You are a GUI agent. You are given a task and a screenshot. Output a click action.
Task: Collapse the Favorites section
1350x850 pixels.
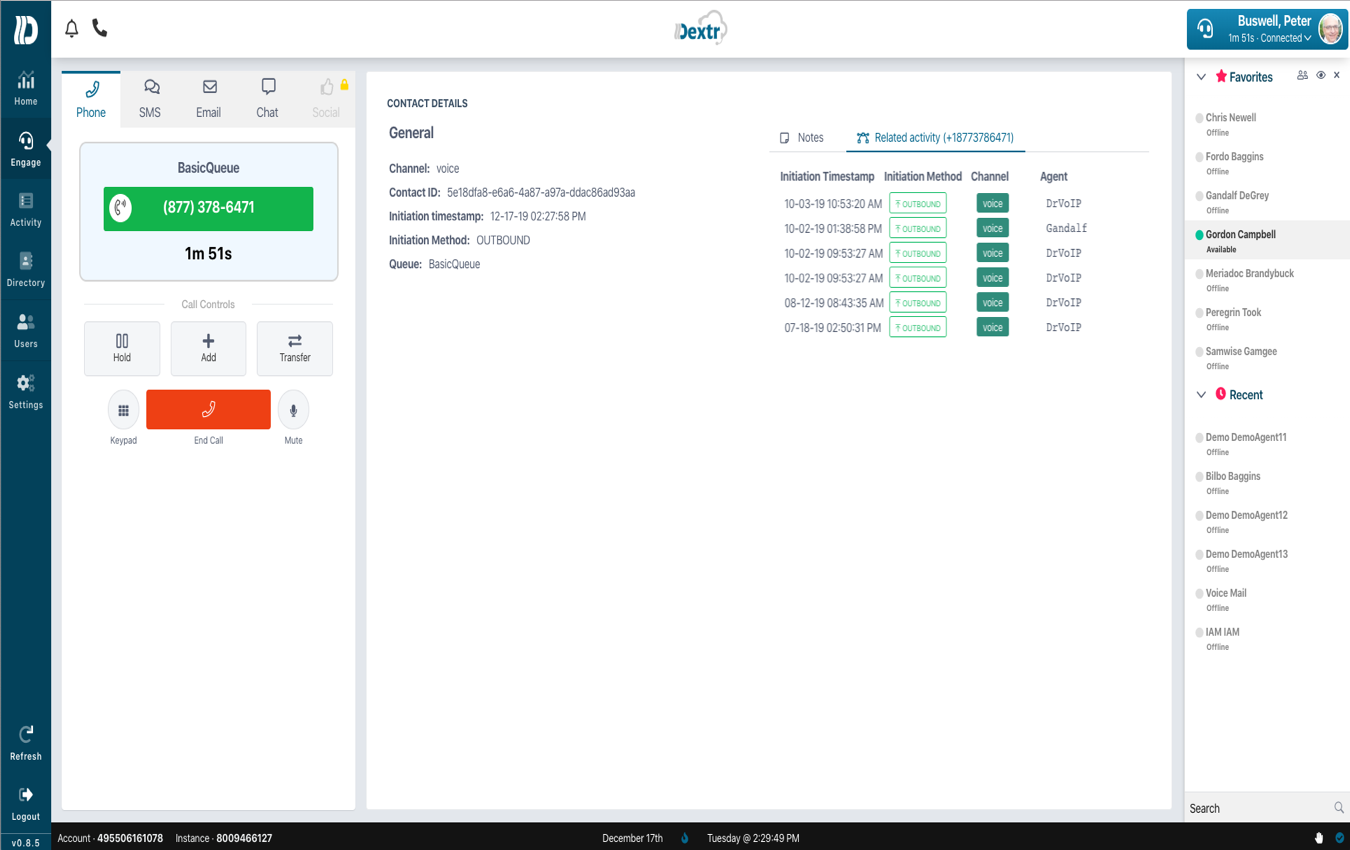click(x=1201, y=77)
